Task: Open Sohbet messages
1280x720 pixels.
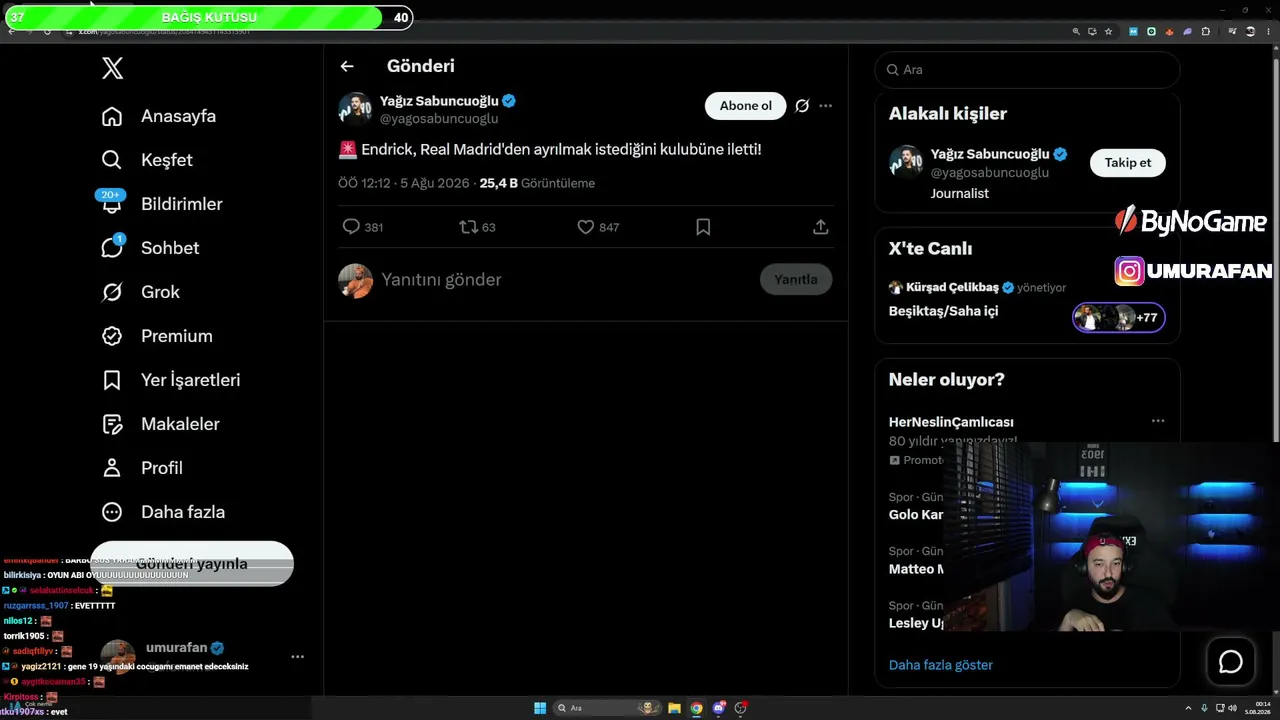Action: pyautogui.click(x=150, y=248)
